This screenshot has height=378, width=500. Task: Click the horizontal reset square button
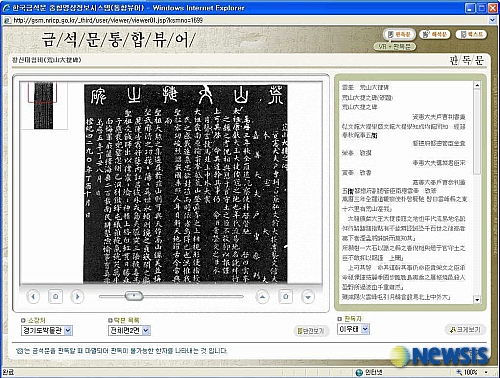point(55,296)
